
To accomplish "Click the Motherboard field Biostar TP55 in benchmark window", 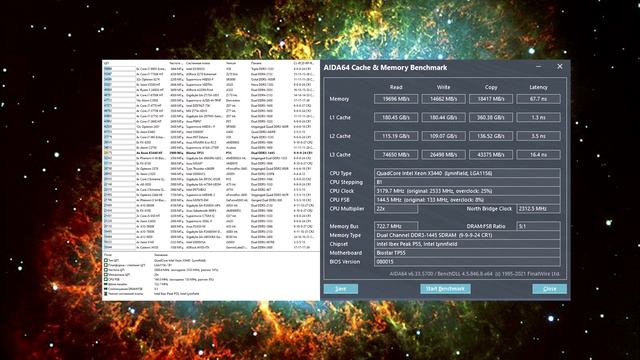I will click(x=467, y=253).
